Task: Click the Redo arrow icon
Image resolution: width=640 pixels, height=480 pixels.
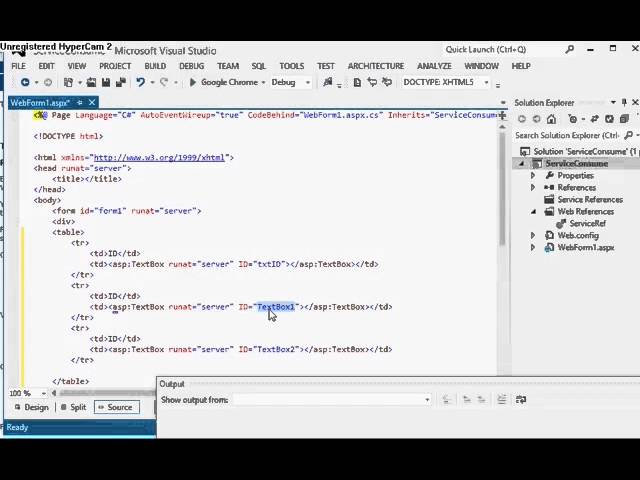Action: 164,82
